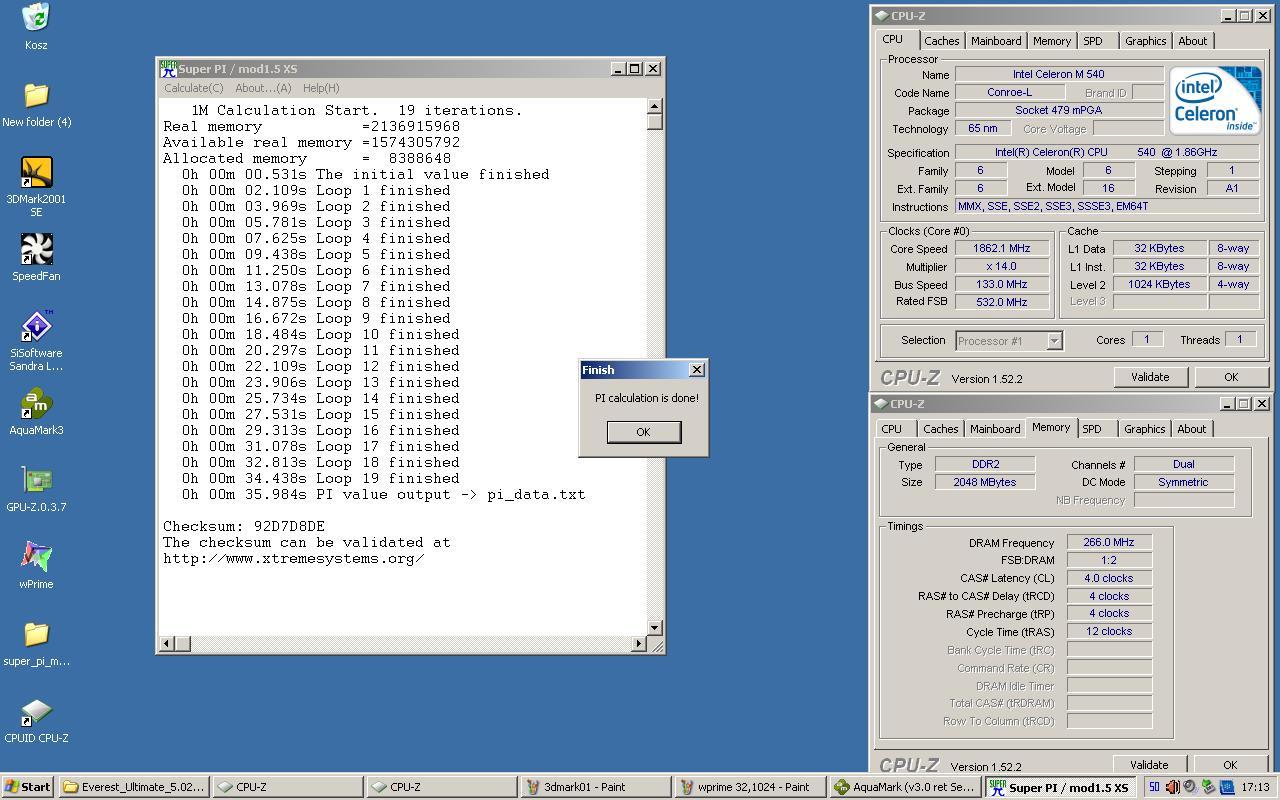Click the blue square tray icon
Image resolution: width=1280 pixels, height=800 pixels.
(x=1226, y=787)
